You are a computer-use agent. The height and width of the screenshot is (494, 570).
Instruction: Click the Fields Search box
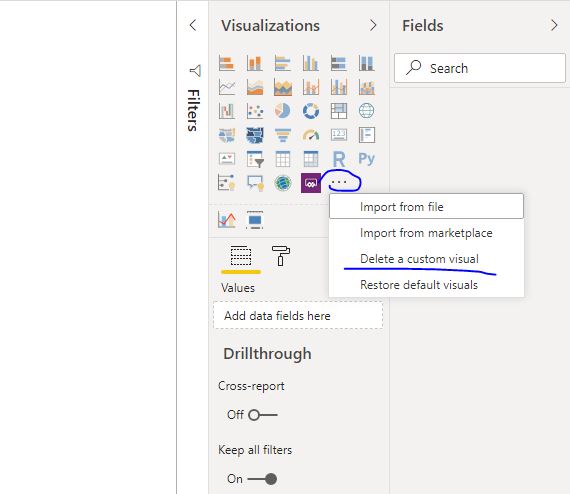480,68
